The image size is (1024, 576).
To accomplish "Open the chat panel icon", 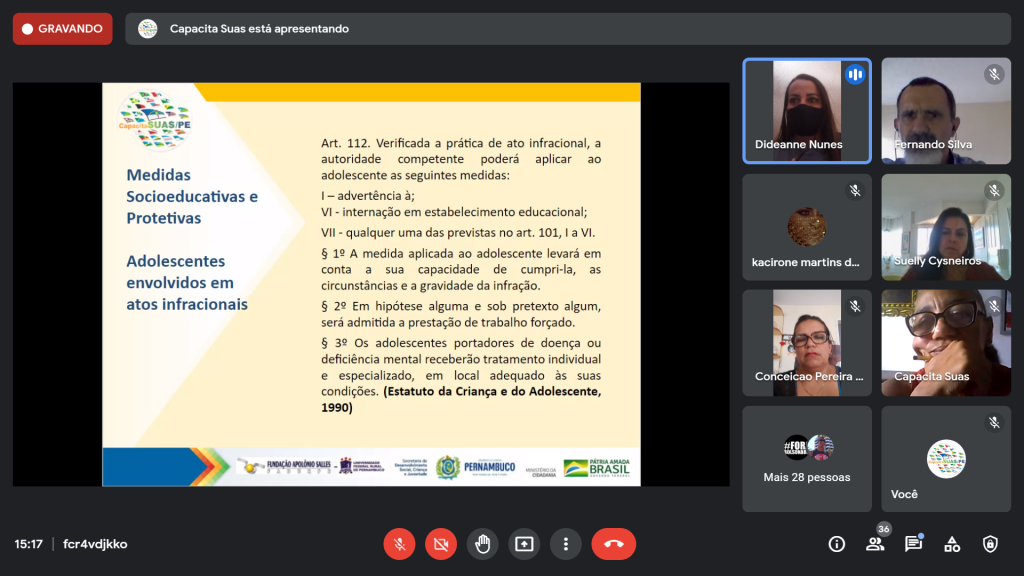I will click(913, 544).
